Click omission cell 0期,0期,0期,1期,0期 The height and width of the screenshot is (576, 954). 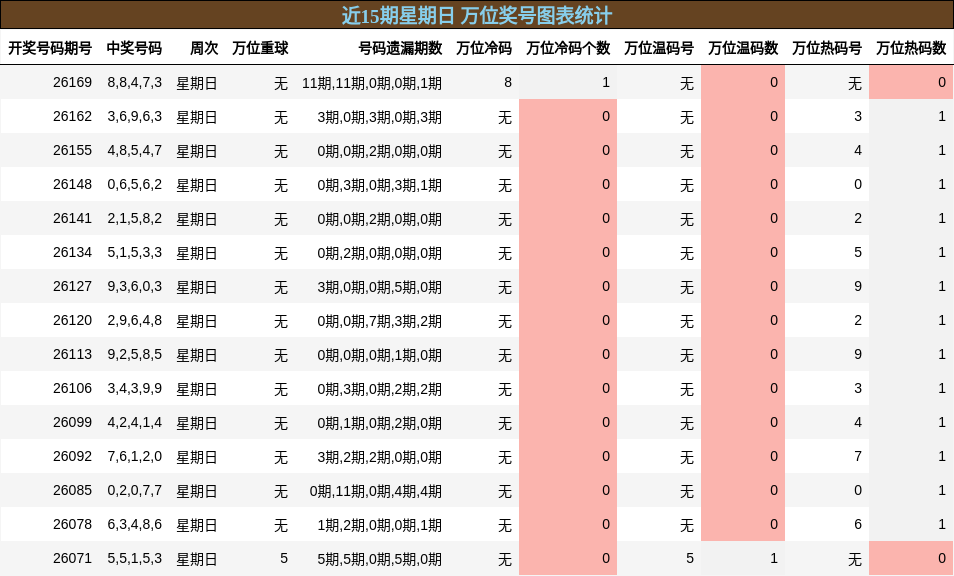(x=380, y=356)
